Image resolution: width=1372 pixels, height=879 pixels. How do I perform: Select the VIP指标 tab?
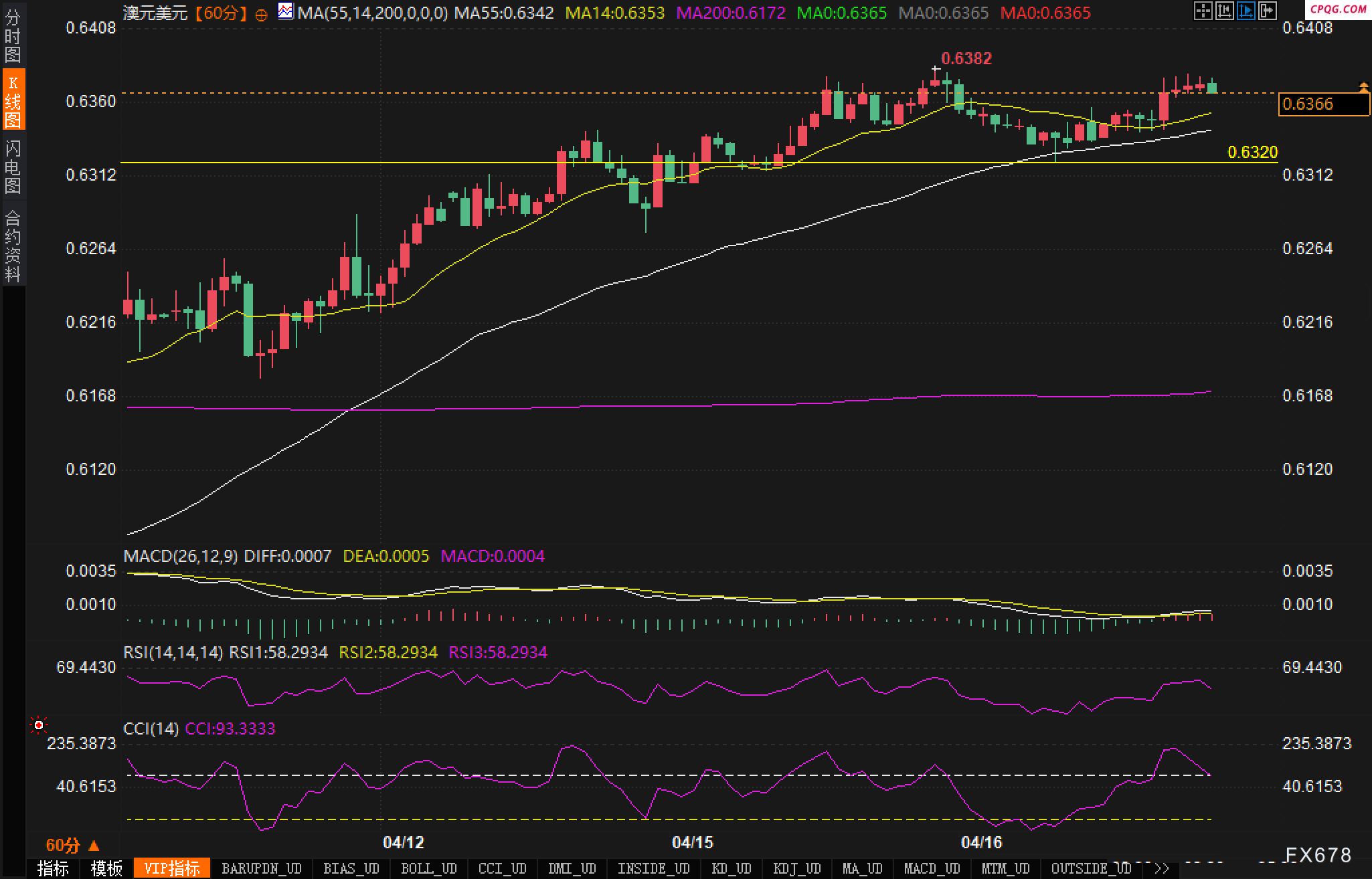click(x=172, y=868)
